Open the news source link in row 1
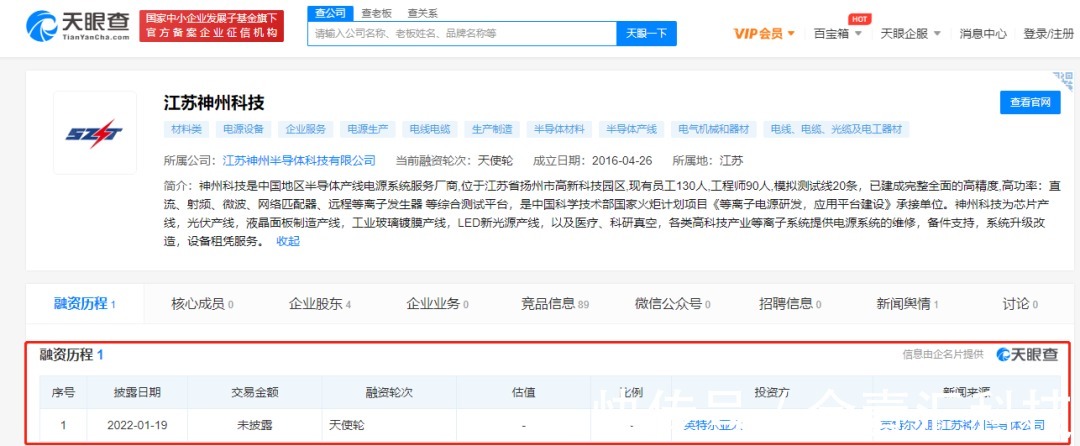The image size is (1080, 446). (x=963, y=425)
